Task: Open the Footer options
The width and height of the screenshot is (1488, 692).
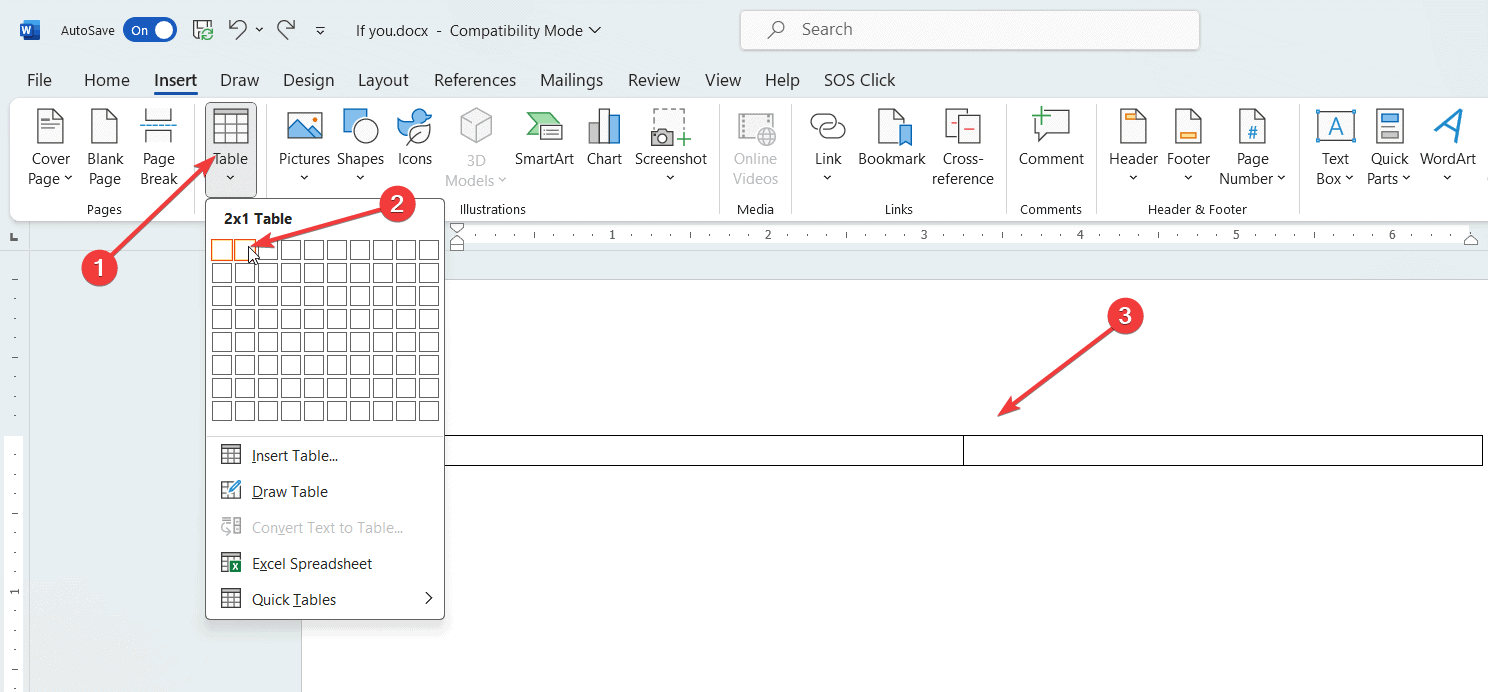Action: (x=1188, y=148)
